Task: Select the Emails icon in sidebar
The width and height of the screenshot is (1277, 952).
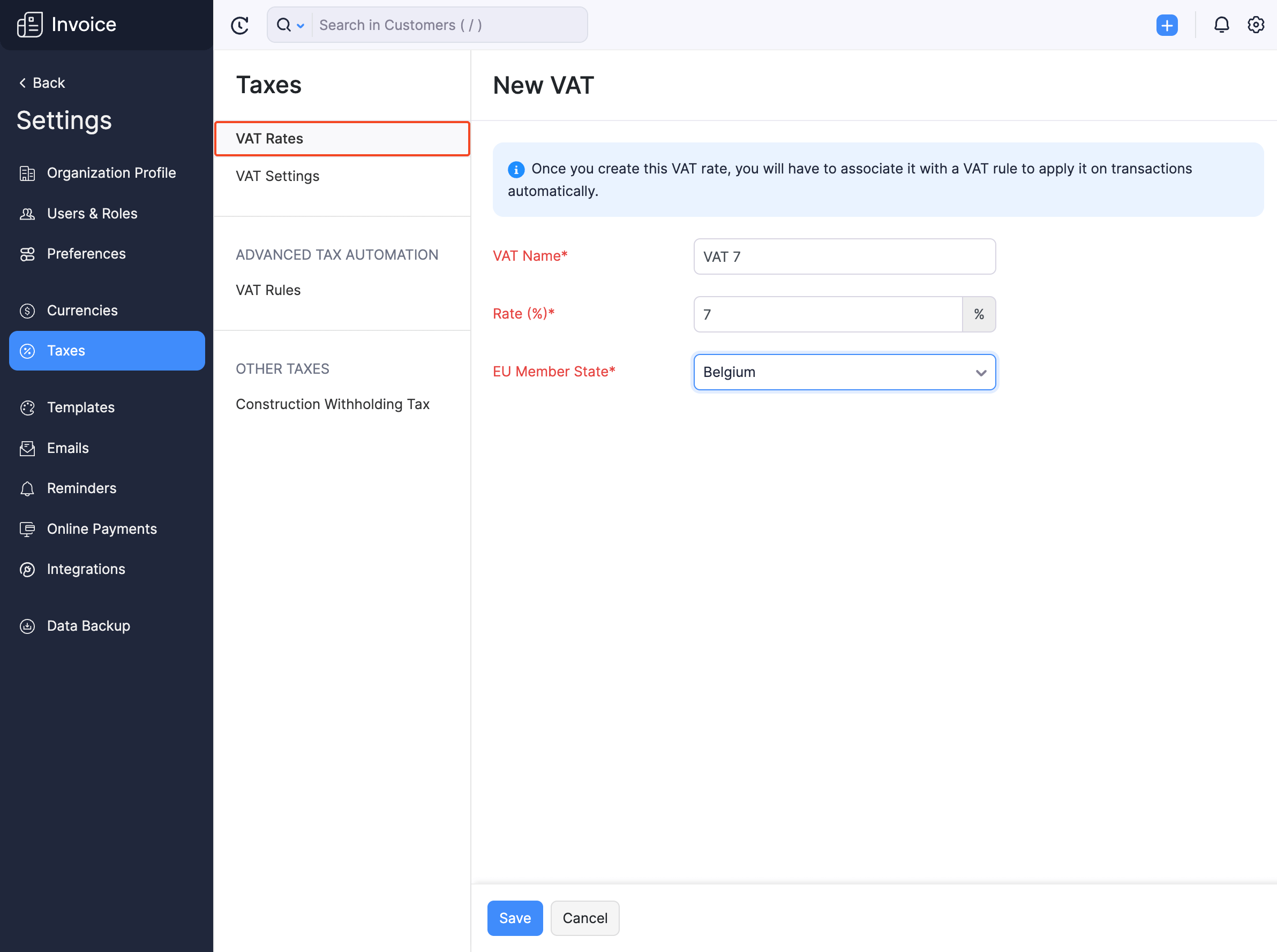Action: (x=28, y=448)
